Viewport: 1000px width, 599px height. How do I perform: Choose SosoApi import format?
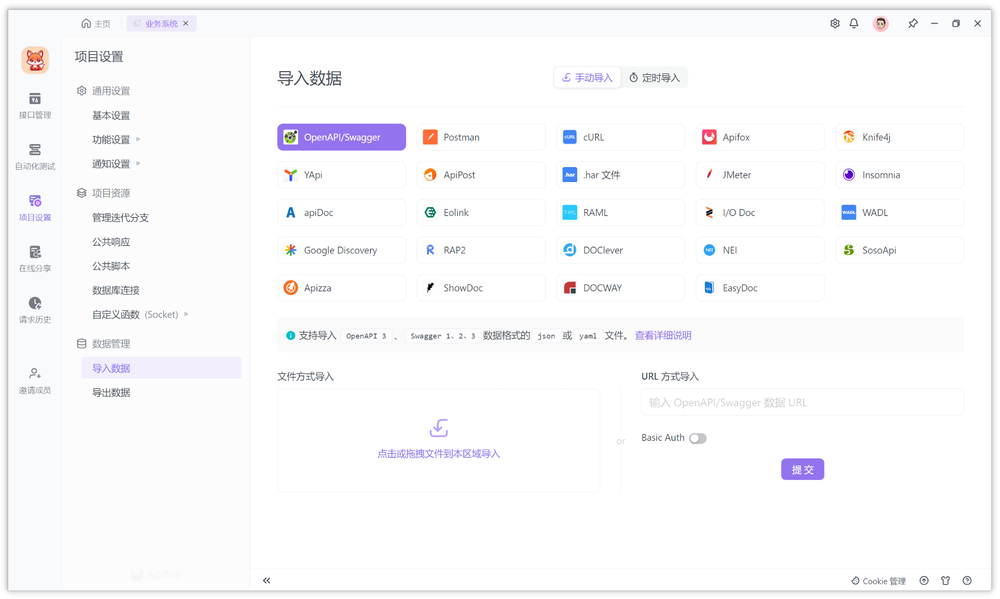900,250
